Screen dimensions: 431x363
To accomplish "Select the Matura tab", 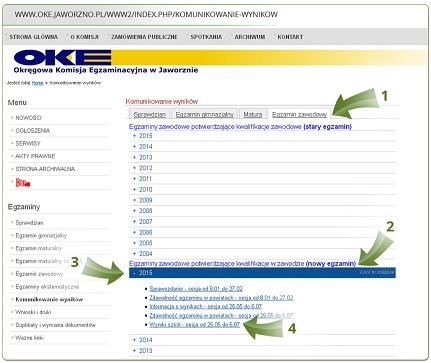I will 253,114.
